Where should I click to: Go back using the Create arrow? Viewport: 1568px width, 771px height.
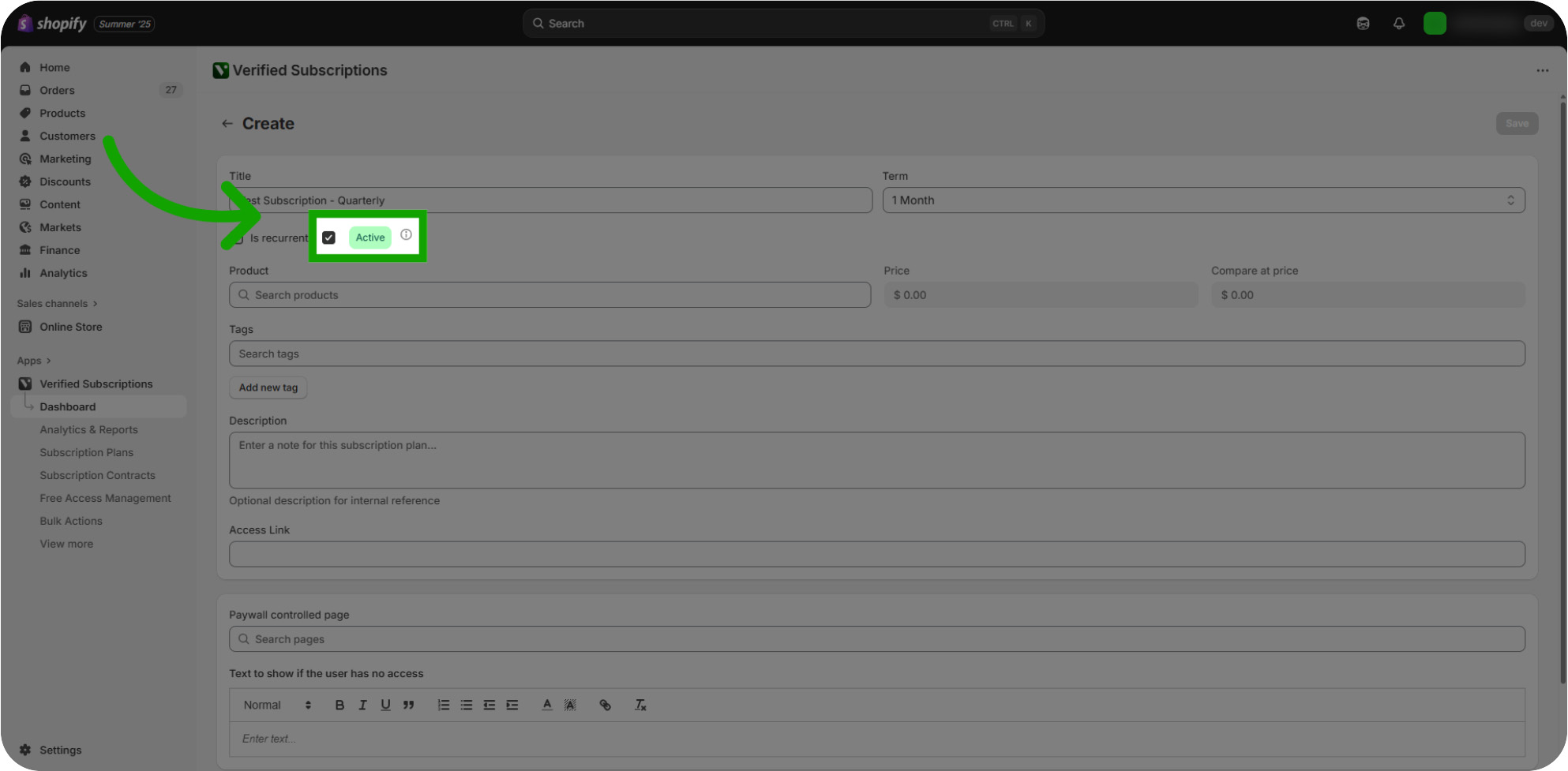coord(227,124)
